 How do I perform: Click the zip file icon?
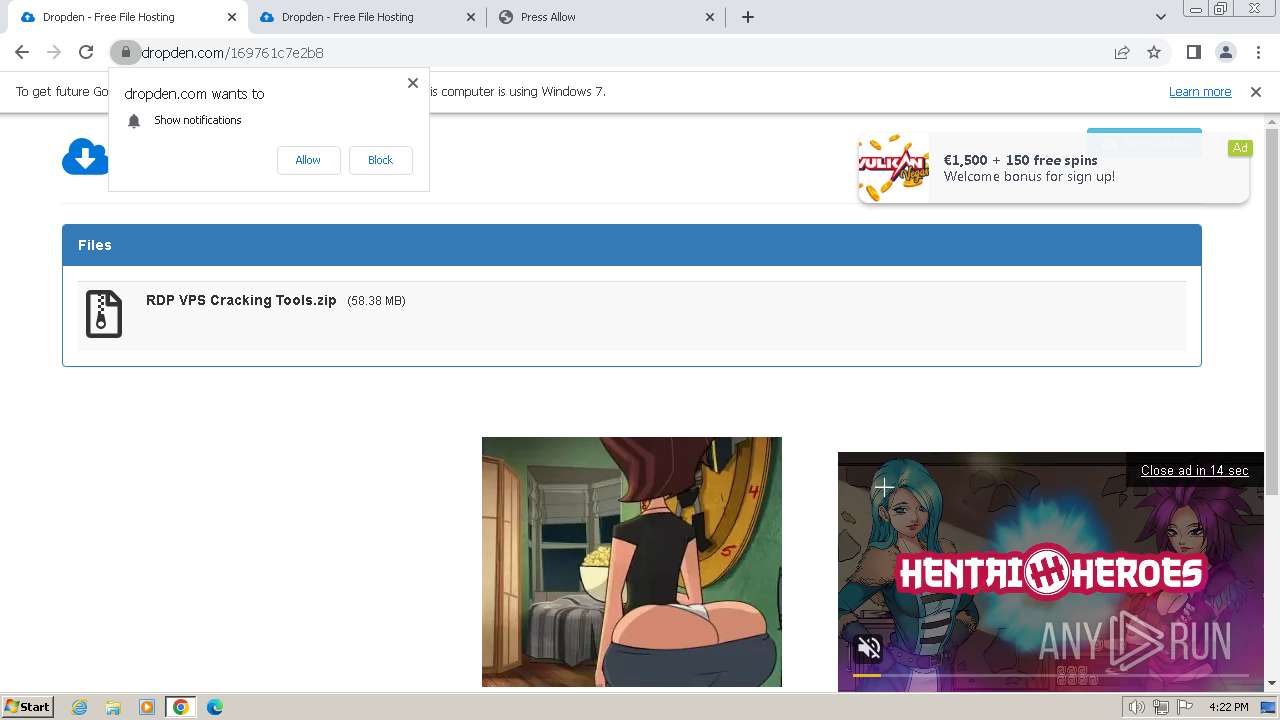point(104,314)
